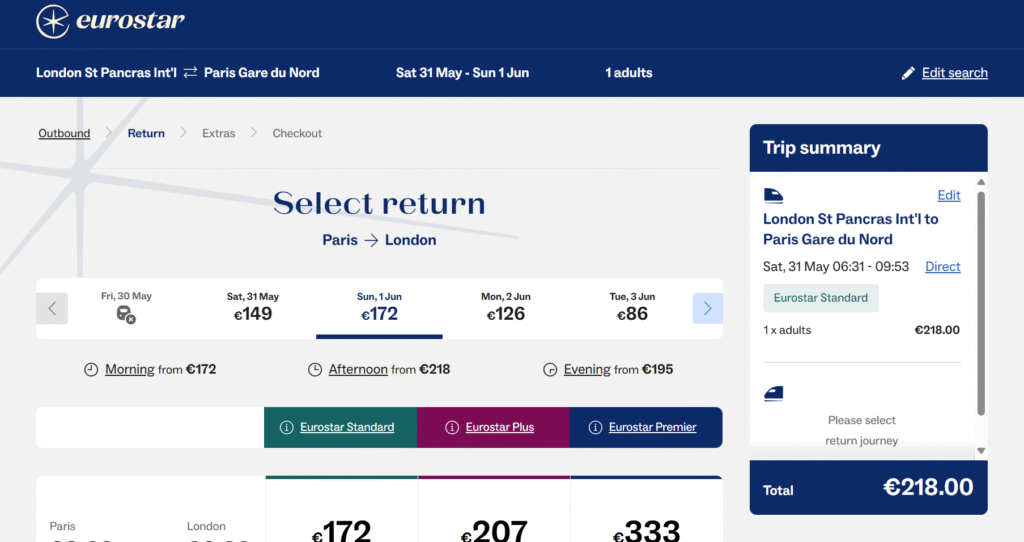The image size is (1024, 542).
Task: Show previous dates with left arrow
Action: tap(52, 308)
